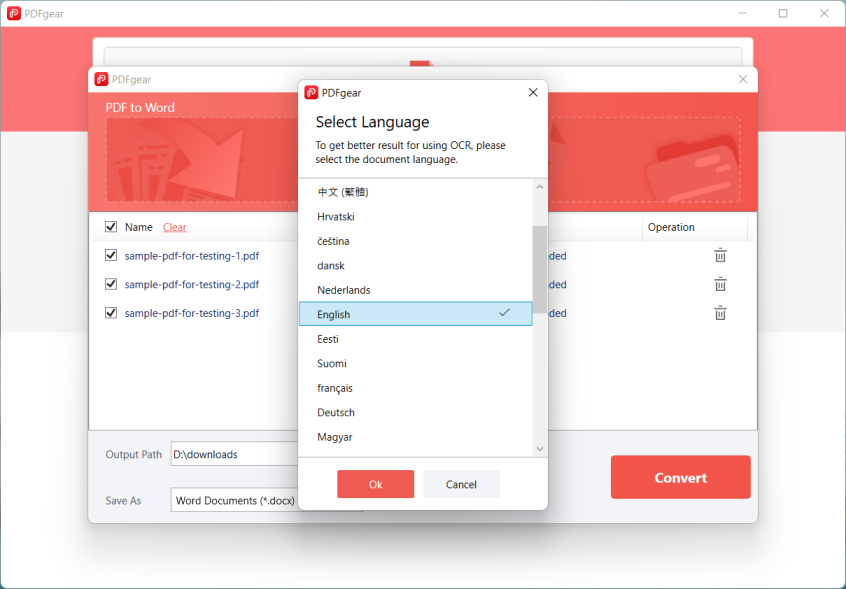
Task: Confirm language with Ok button
Action: (376, 484)
